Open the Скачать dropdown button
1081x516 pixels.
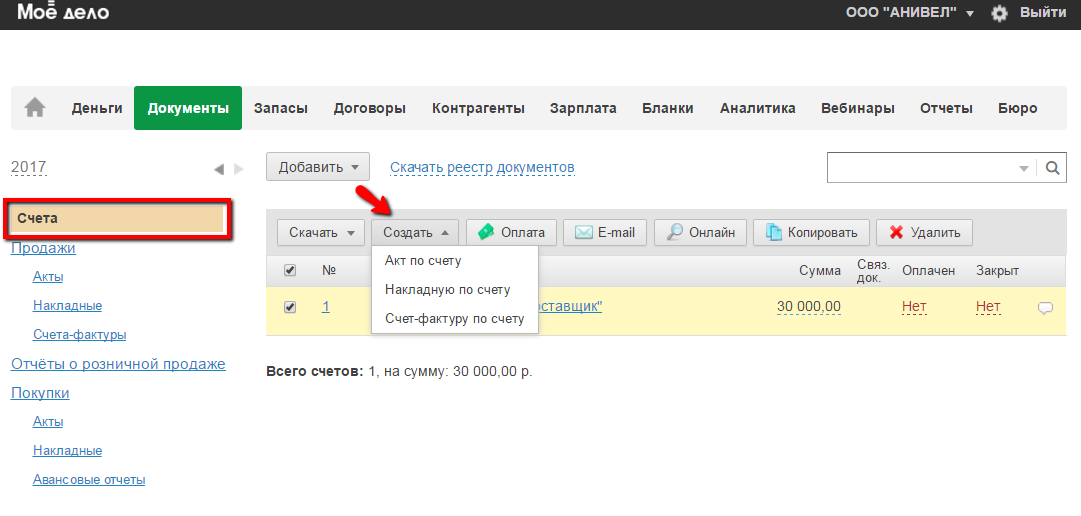click(322, 232)
